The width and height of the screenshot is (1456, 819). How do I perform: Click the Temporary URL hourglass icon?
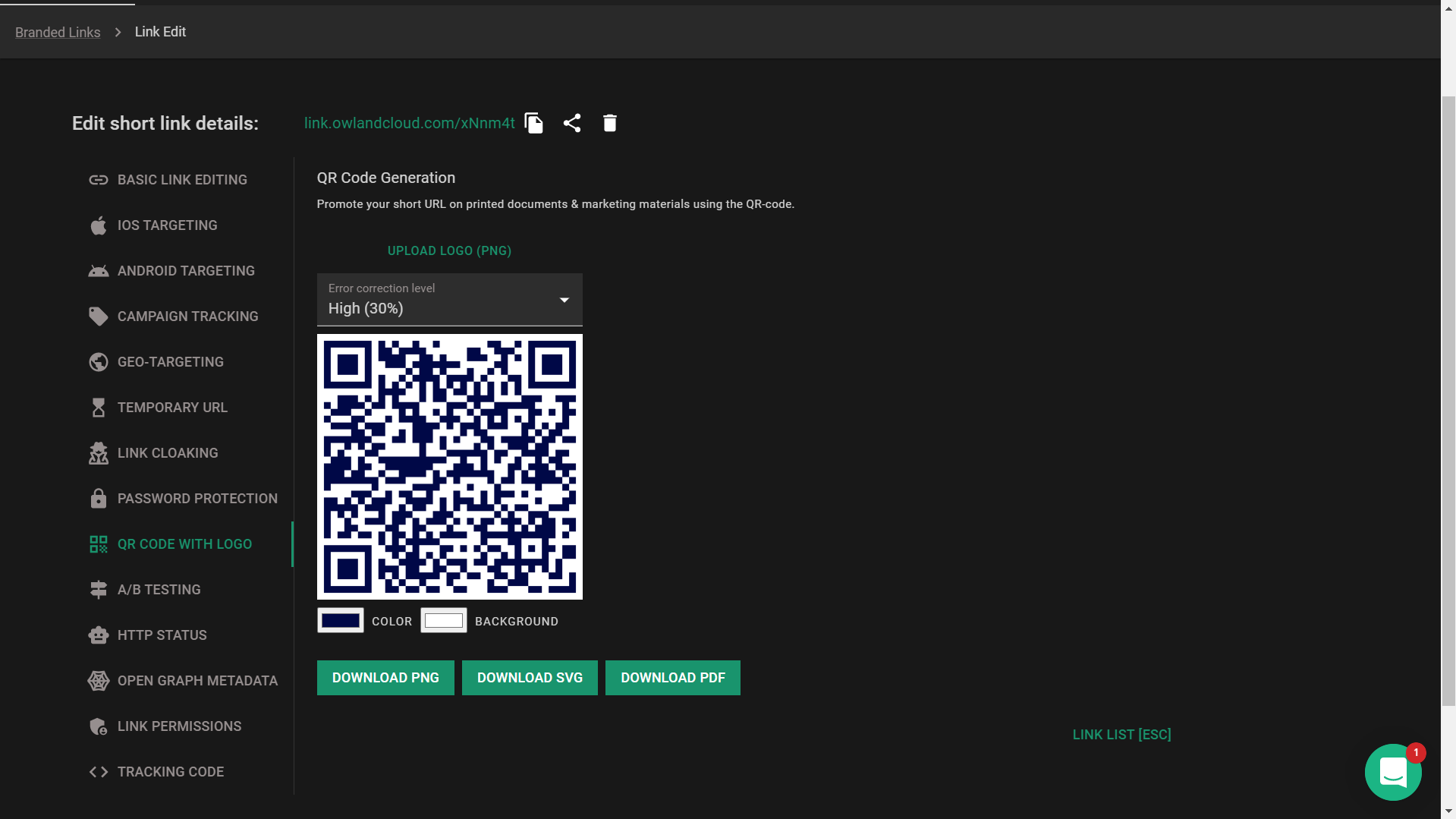99,408
